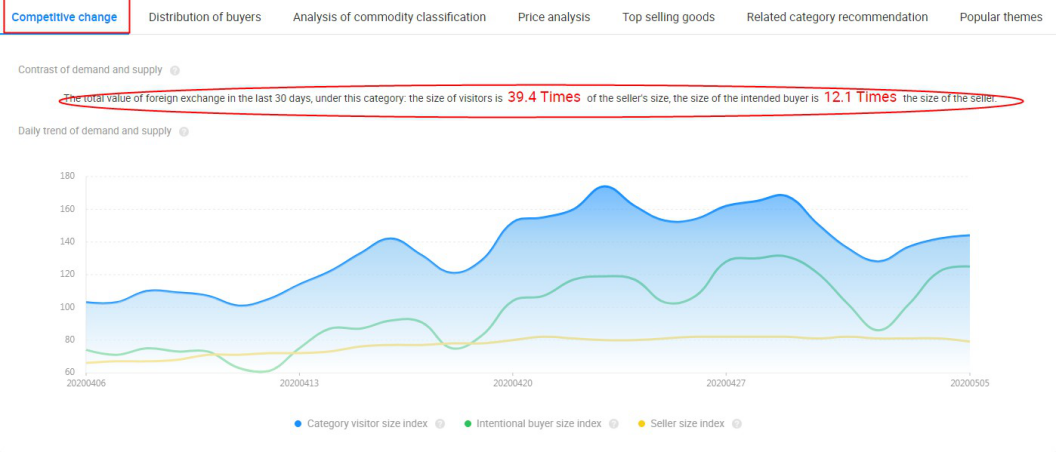Click question mark after Category visitor size index
Screen dimensions: 1056x453
[440, 424]
